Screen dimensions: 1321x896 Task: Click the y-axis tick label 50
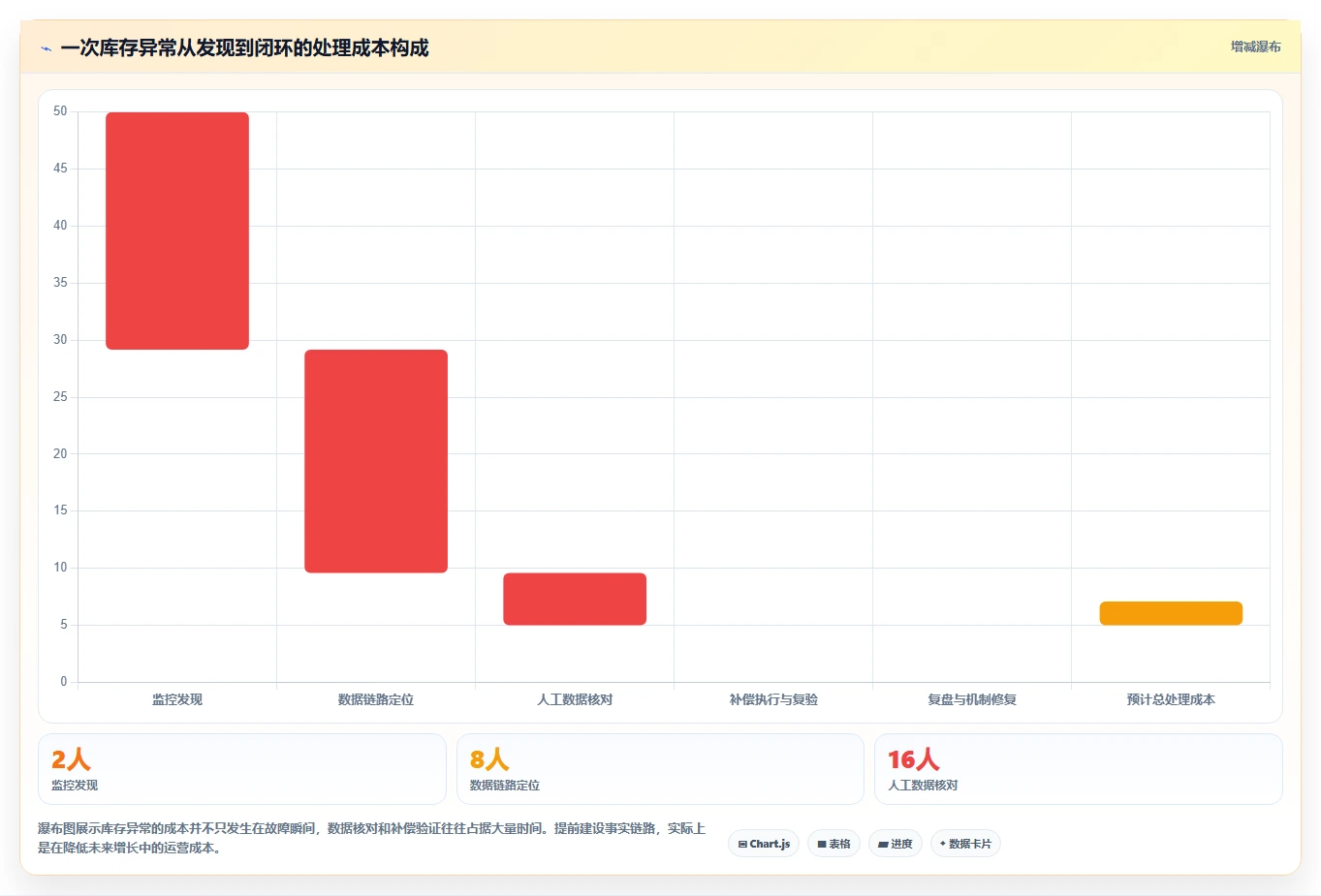[x=60, y=111]
